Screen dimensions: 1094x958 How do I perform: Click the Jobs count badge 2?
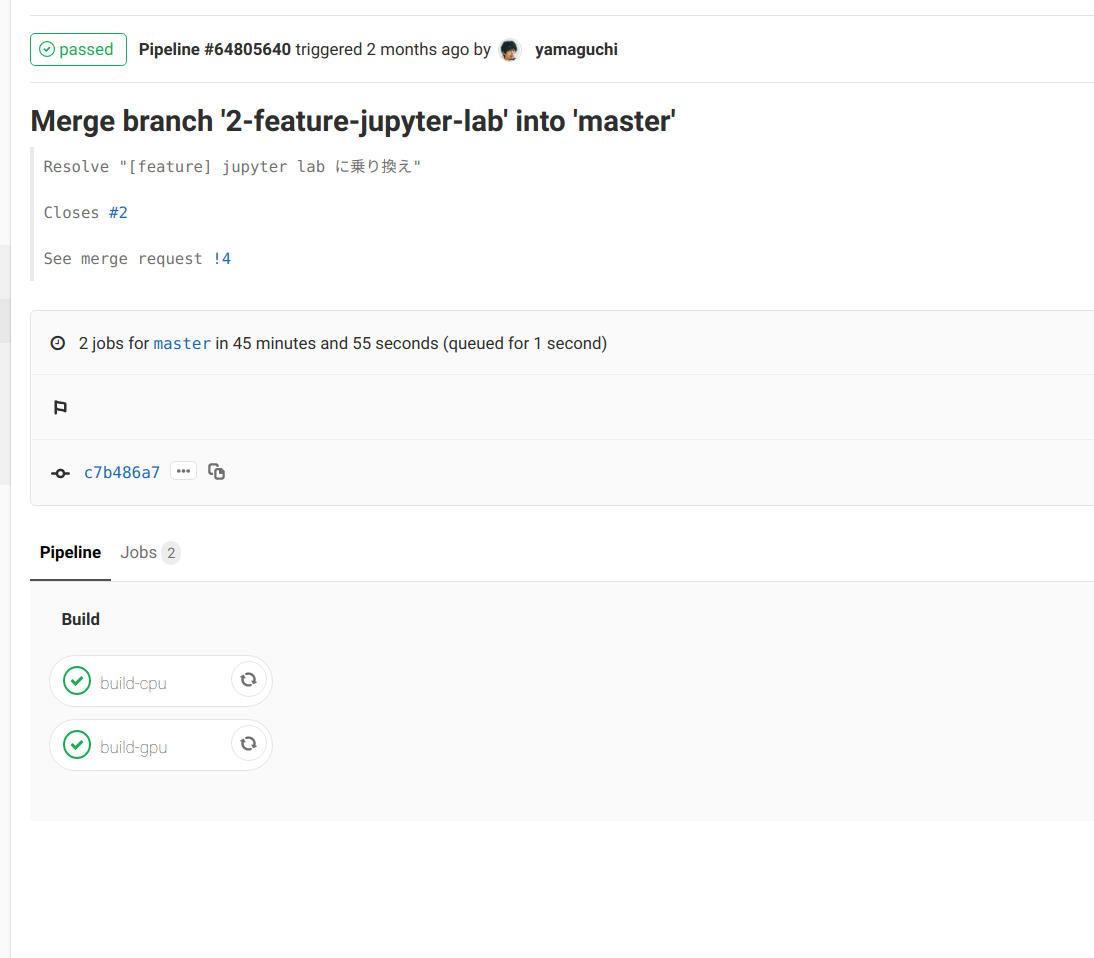click(x=171, y=553)
